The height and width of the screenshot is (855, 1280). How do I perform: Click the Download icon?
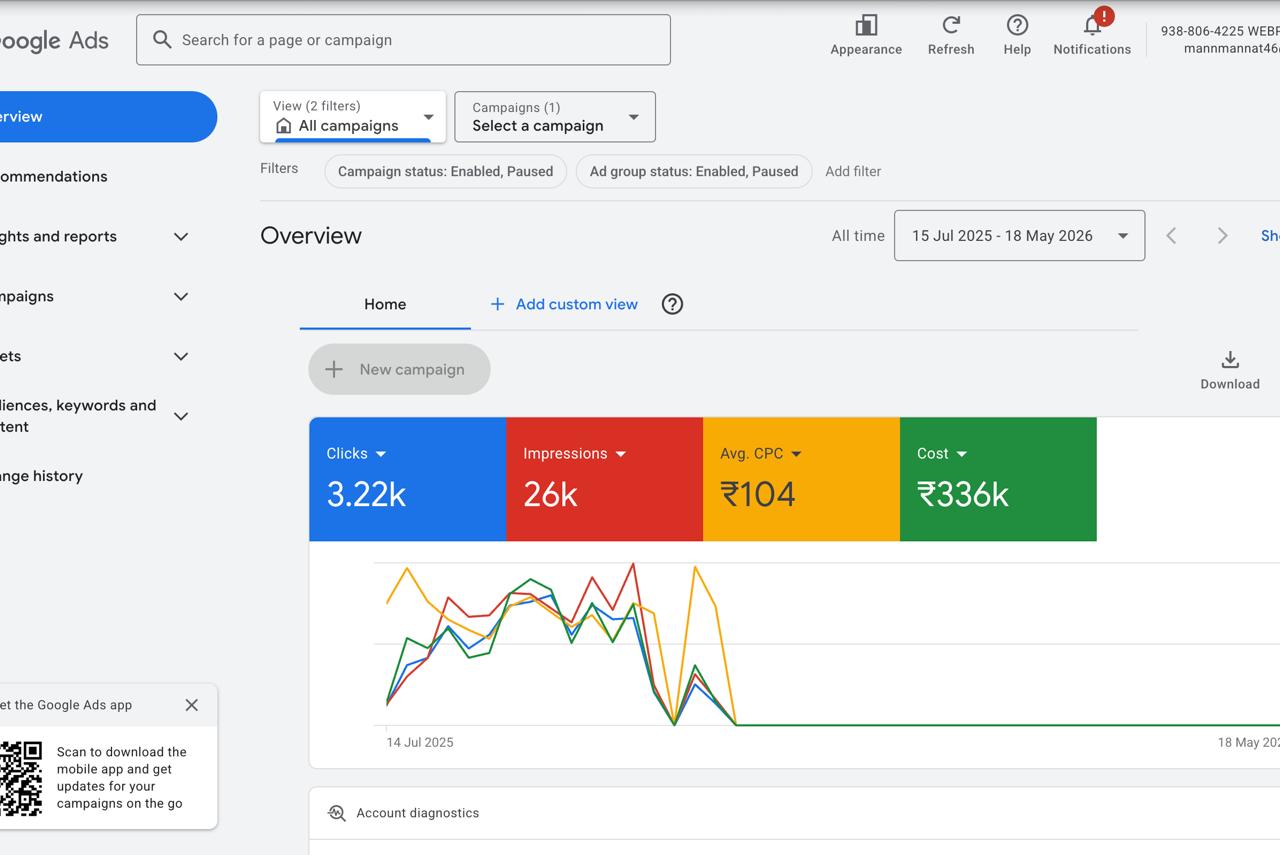[1230, 360]
